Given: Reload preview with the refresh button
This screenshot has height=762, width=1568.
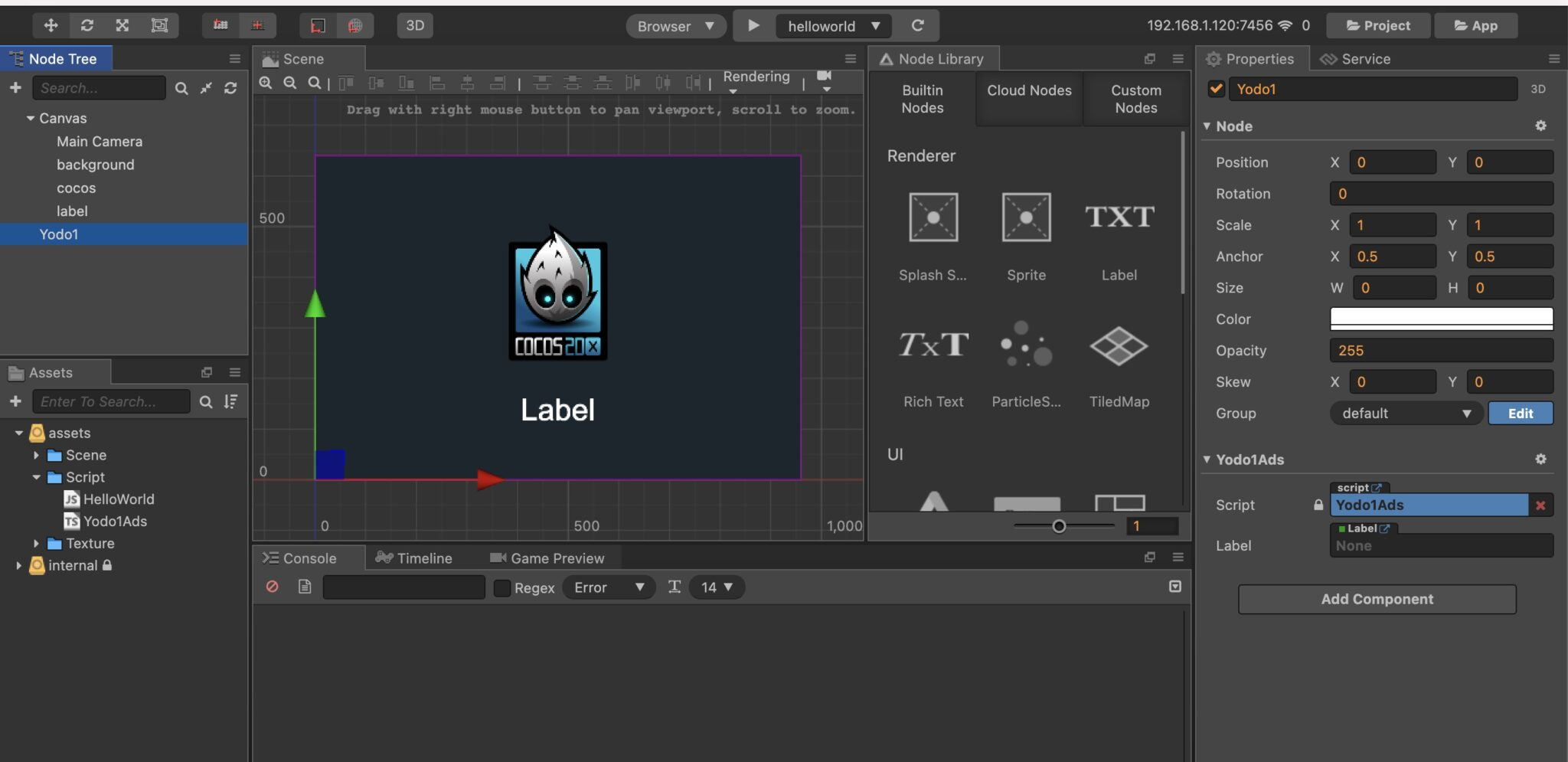Looking at the screenshot, I should (x=917, y=25).
